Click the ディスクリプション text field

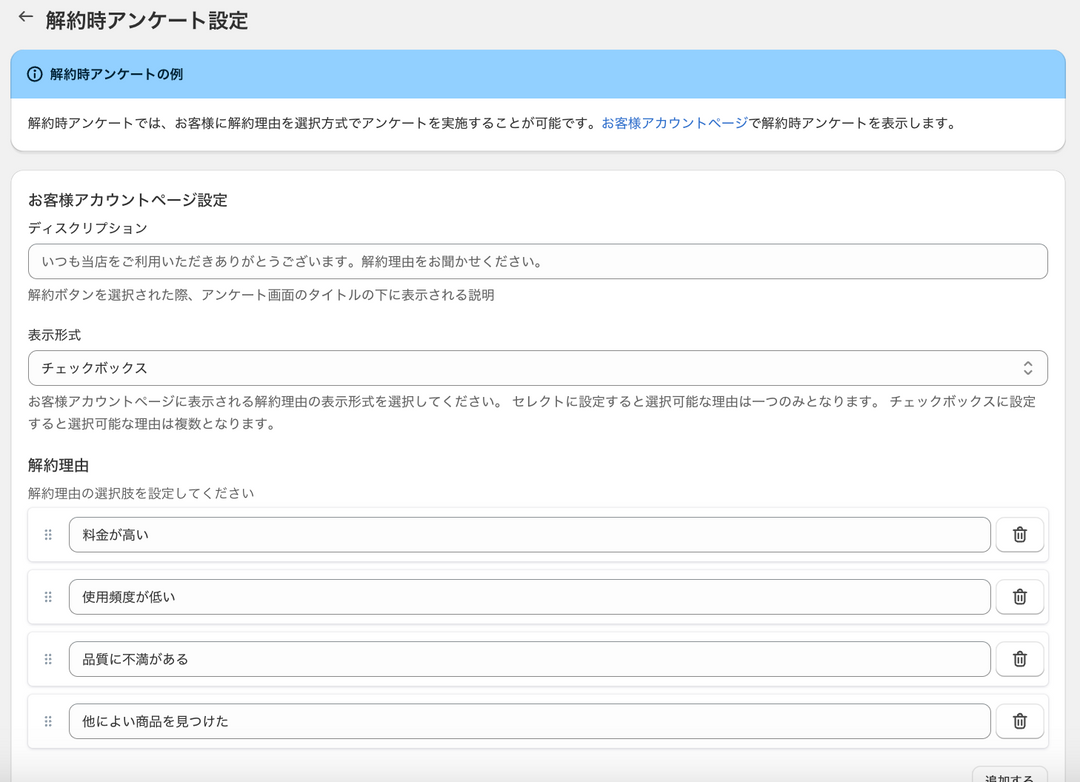[537, 262]
